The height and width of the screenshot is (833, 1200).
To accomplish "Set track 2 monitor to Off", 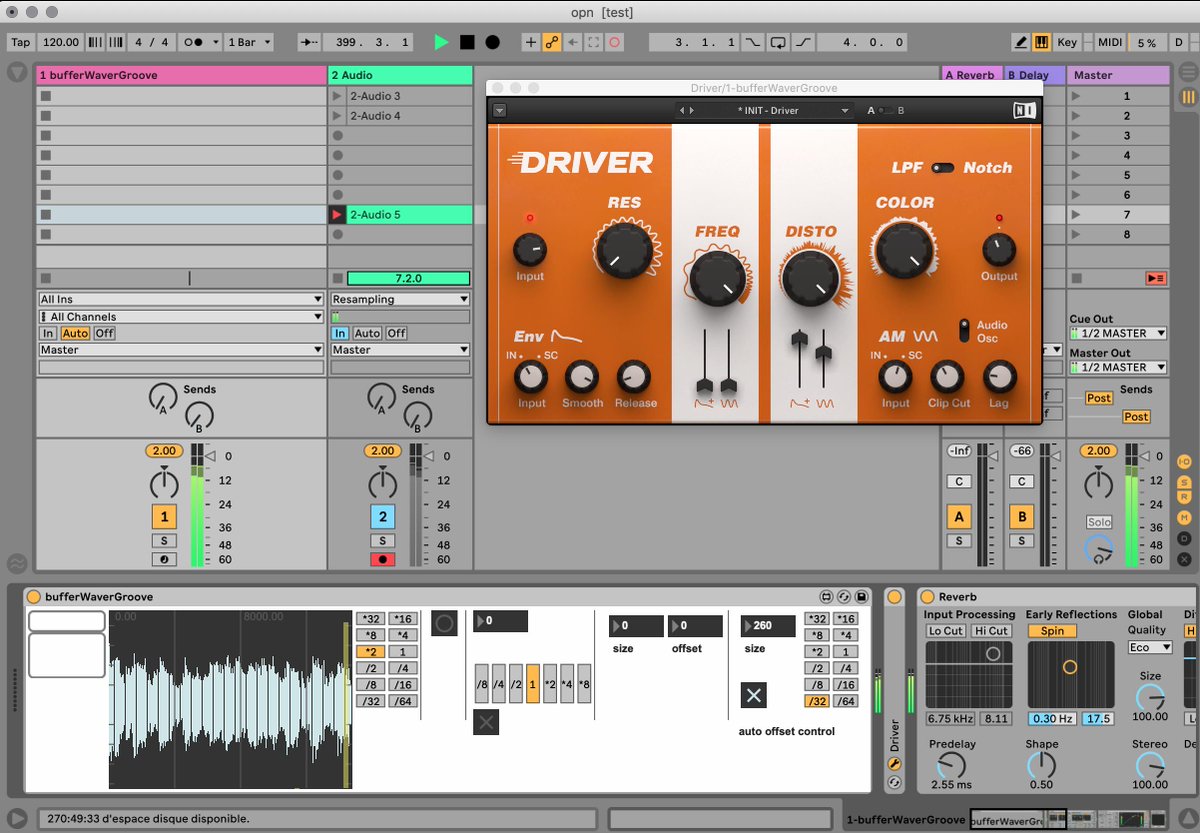I will coord(397,333).
